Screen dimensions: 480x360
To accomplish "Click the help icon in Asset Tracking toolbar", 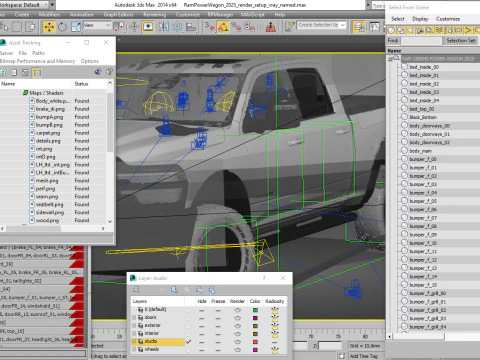I will pyautogui.click(x=110, y=72).
